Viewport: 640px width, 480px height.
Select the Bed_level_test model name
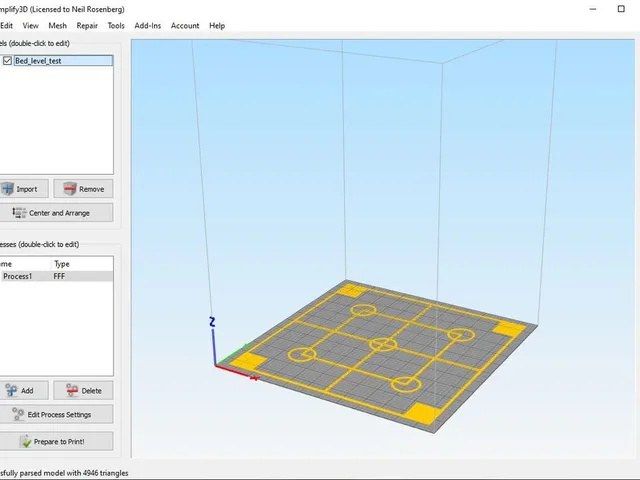pos(63,61)
